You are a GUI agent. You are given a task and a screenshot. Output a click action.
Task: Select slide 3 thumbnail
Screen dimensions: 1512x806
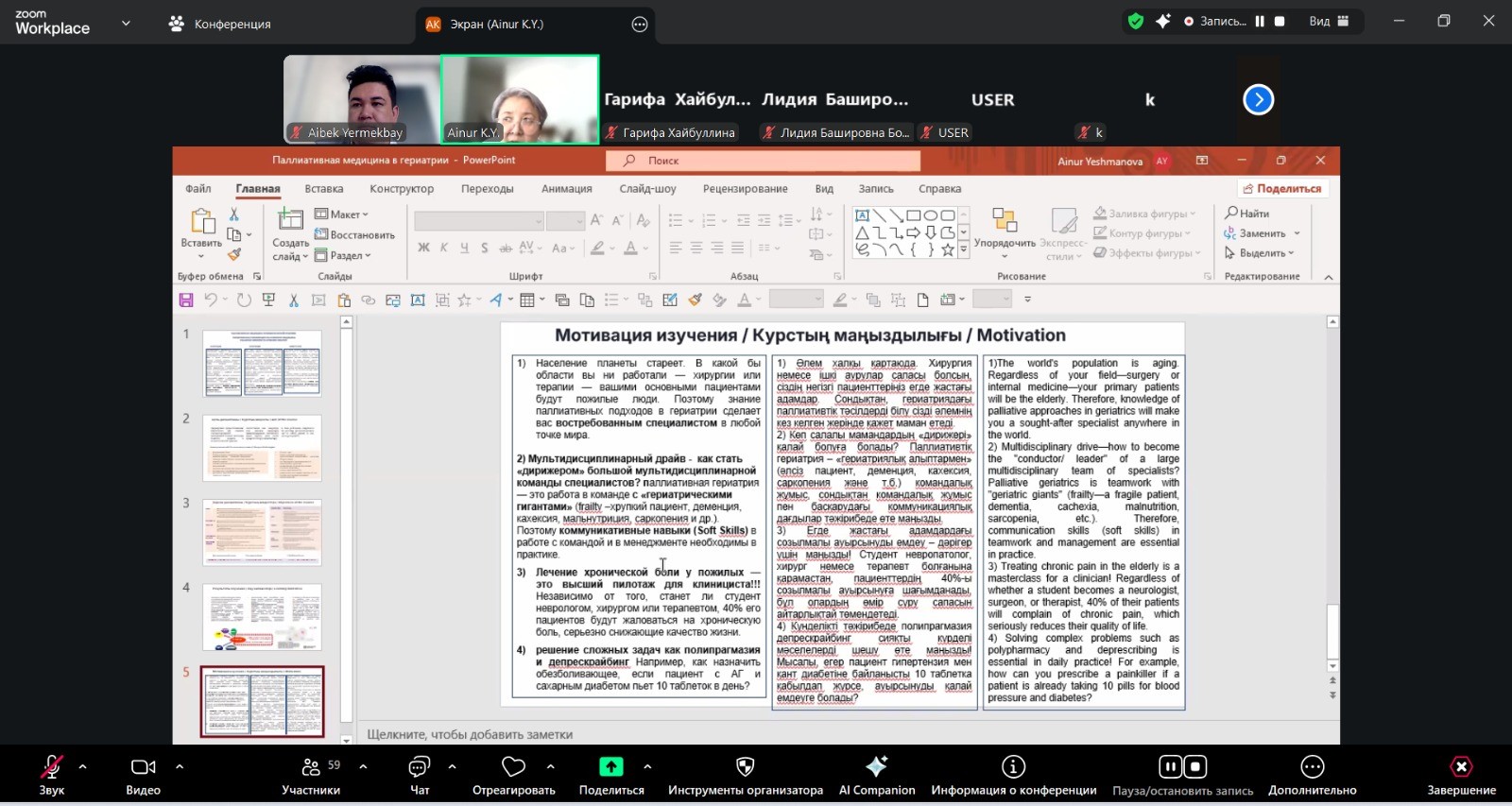click(262, 533)
